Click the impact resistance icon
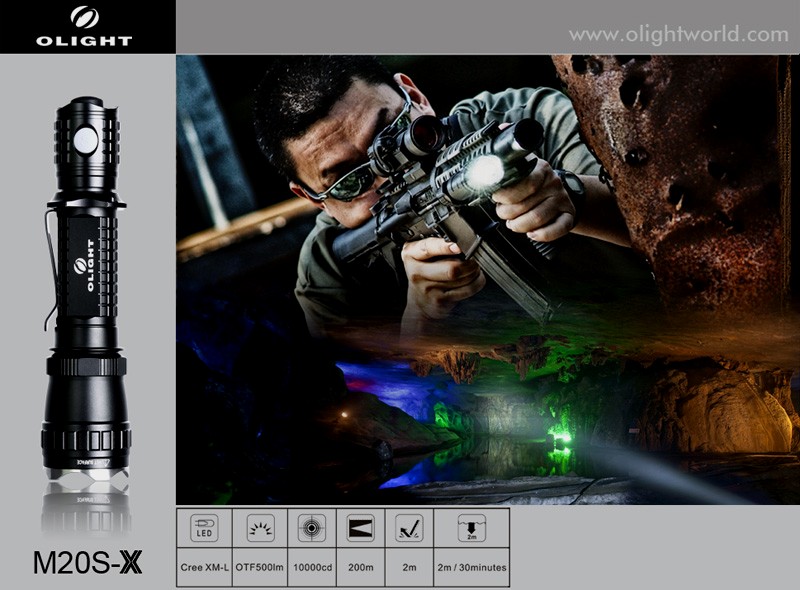 [x=409, y=528]
